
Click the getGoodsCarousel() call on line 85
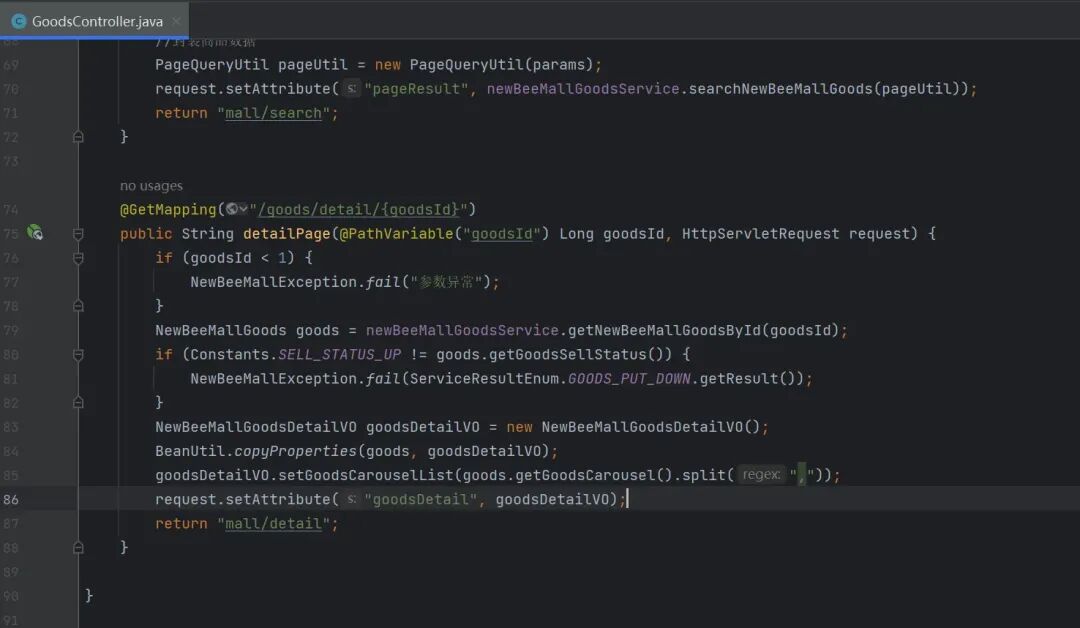click(594, 475)
